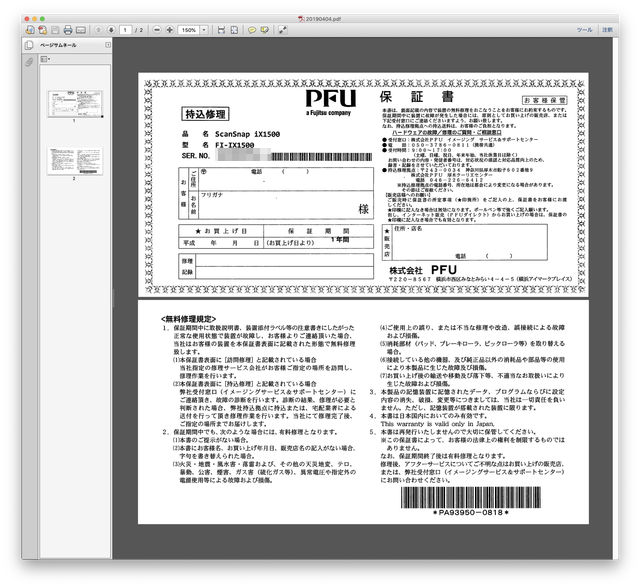Click the 150% zoom level field

coord(189,30)
